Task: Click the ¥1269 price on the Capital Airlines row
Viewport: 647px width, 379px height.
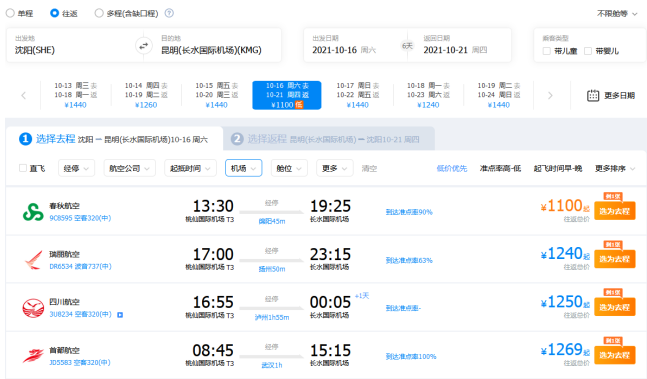Action: coord(565,350)
